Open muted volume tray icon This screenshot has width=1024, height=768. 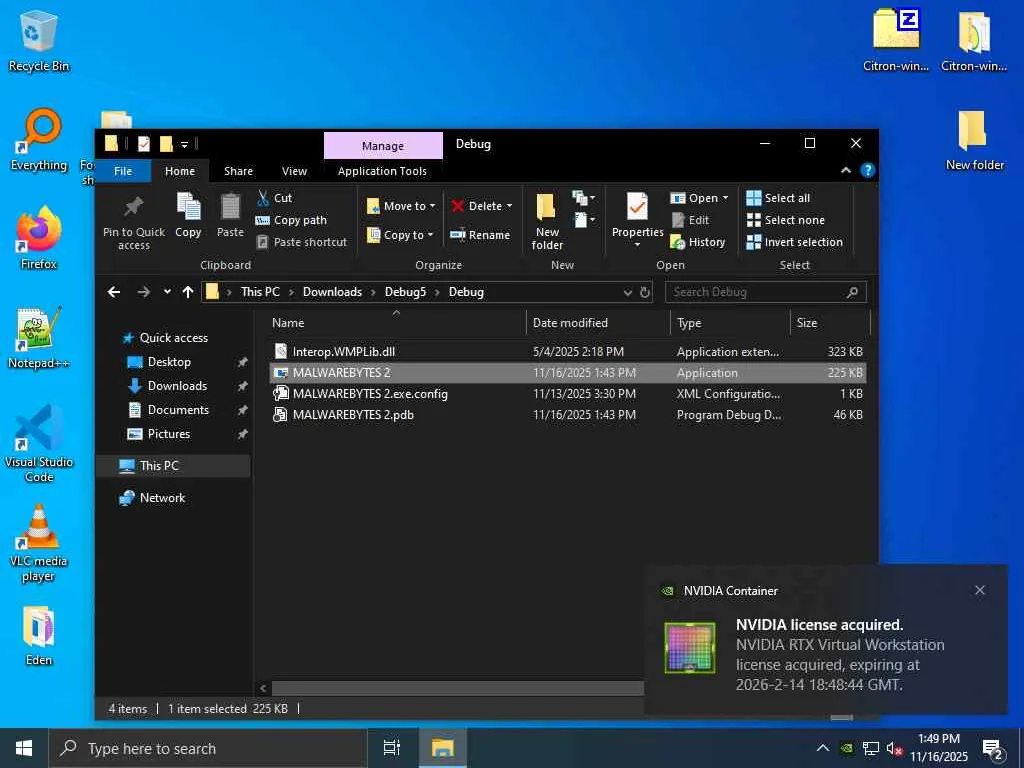pyautogui.click(x=894, y=748)
